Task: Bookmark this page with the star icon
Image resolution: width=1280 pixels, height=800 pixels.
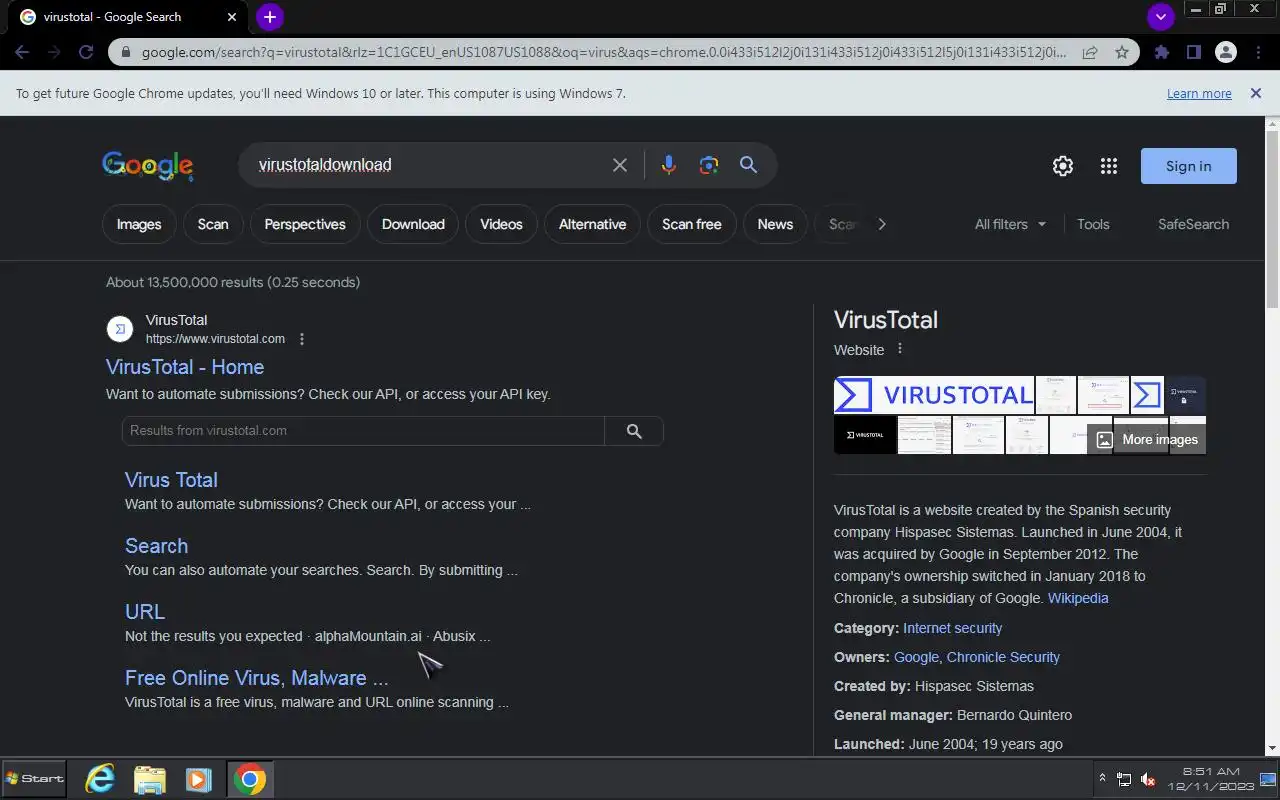Action: coord(1122,52)
